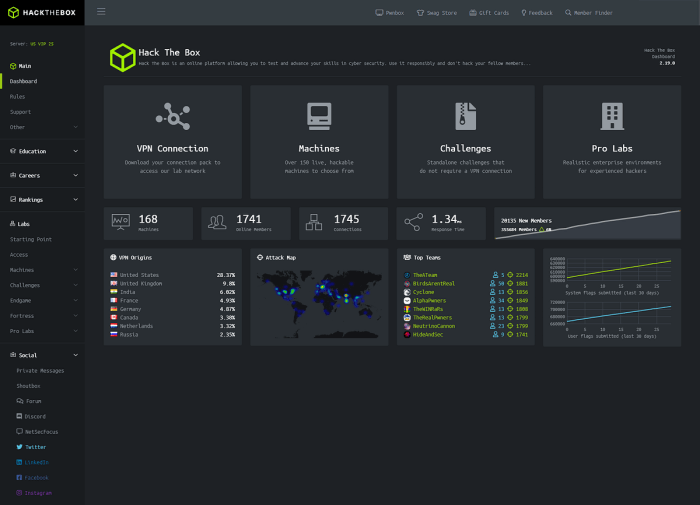Click the world attack heat map
The width and height of the screenshot is (700, 505).
click(319, 304)
